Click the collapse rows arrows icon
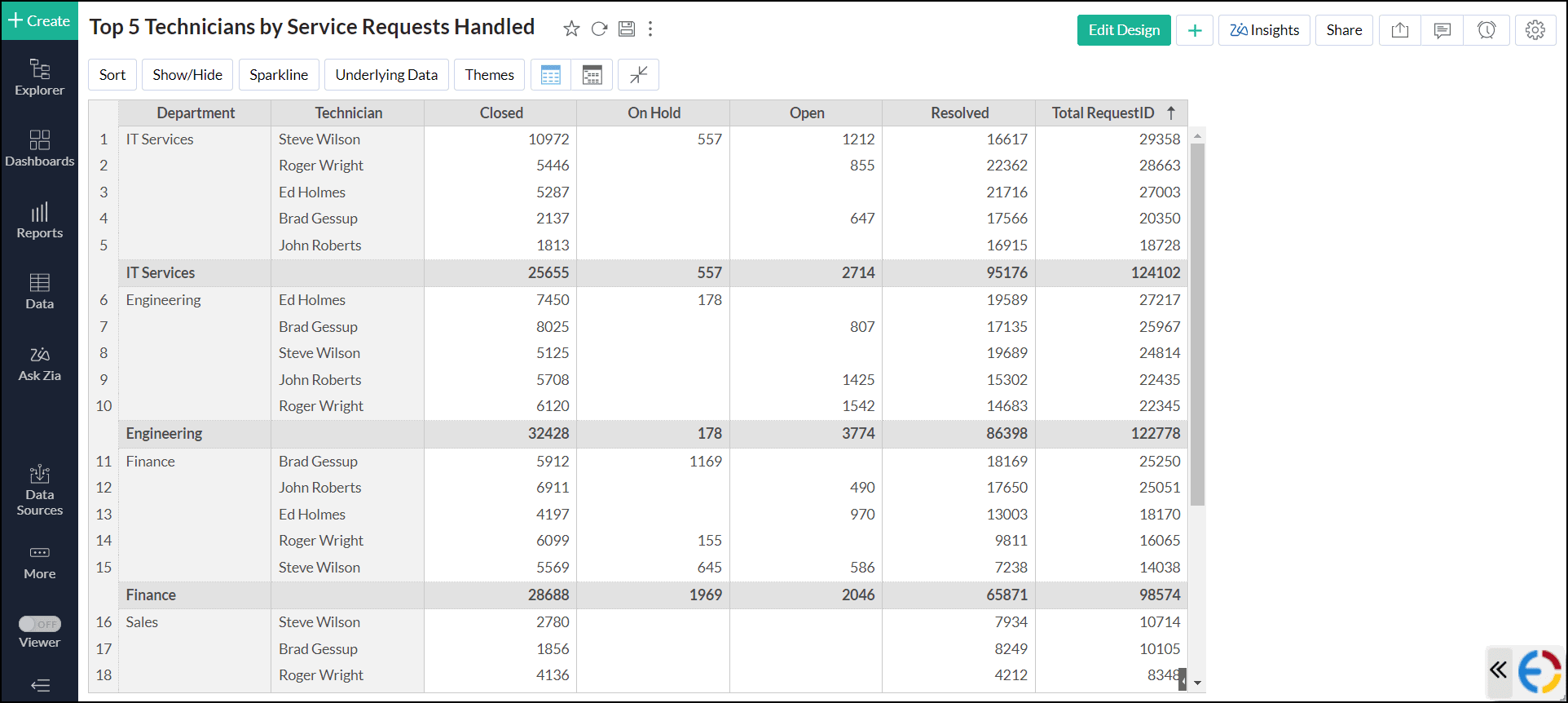 638,75
